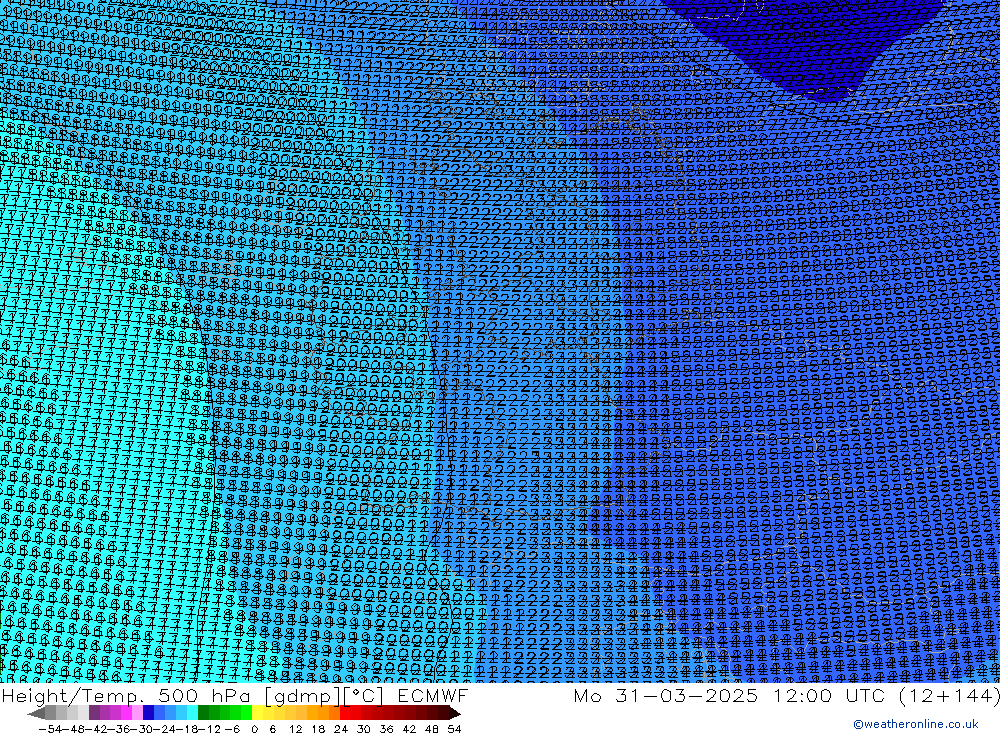Click the dark maroon right arrow legend tip
The width and height of the screenshot is (1000, 733).
(x=455, y=713)
